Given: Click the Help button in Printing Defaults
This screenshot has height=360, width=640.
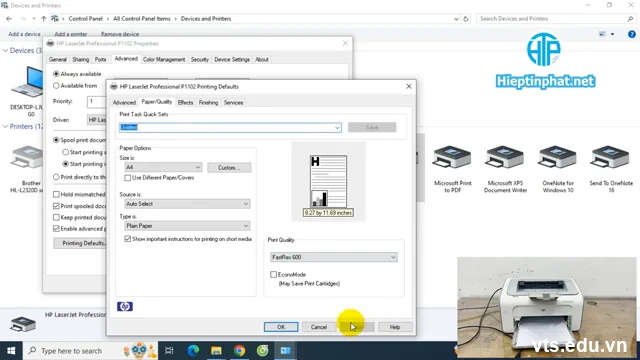Looking at the screenshot, I should pos(395,327).
